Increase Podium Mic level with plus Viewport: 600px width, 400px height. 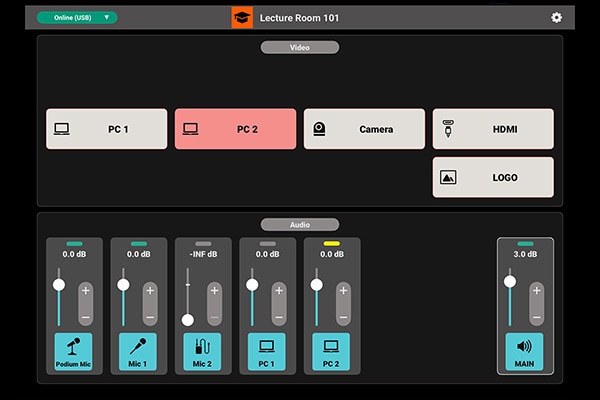86,290
